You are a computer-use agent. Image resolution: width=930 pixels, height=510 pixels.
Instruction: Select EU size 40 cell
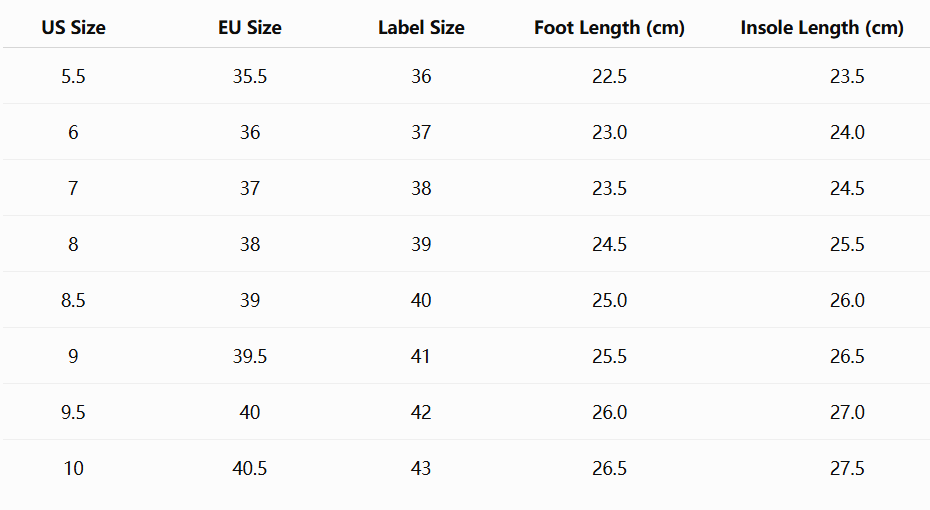point(250,413)
